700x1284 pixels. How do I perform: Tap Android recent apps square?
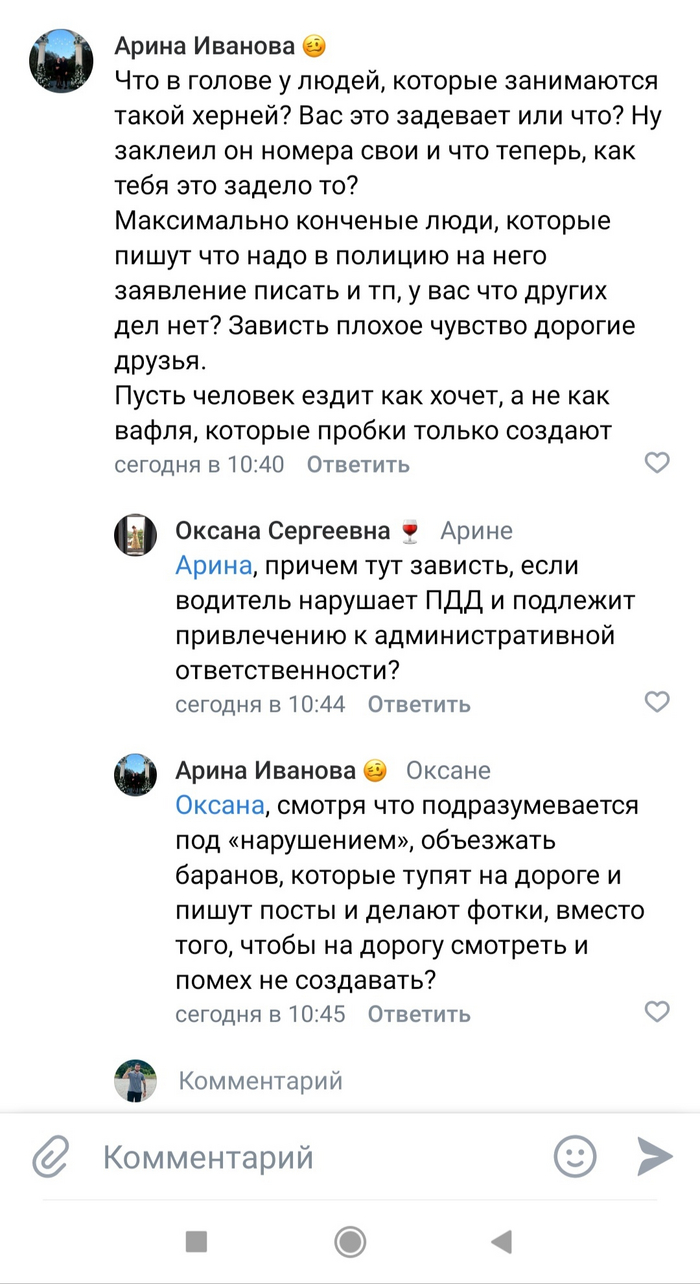click(x=196, y=1242)
